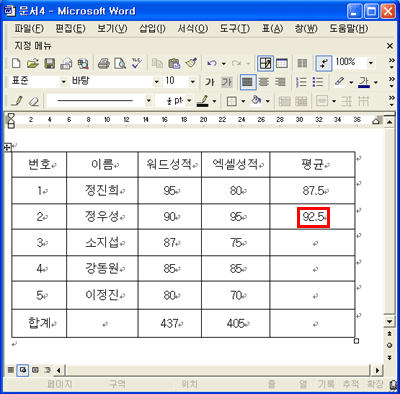400x394 pixels.
Task: Open the font size dropdown showing 10
Action: [192, 82]
